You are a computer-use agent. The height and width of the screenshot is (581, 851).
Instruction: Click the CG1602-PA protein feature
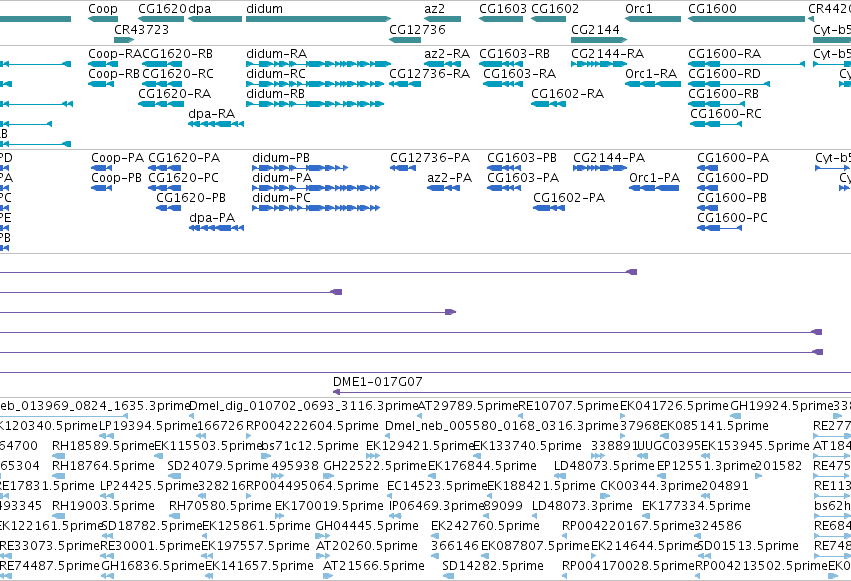tap(549, 208)
